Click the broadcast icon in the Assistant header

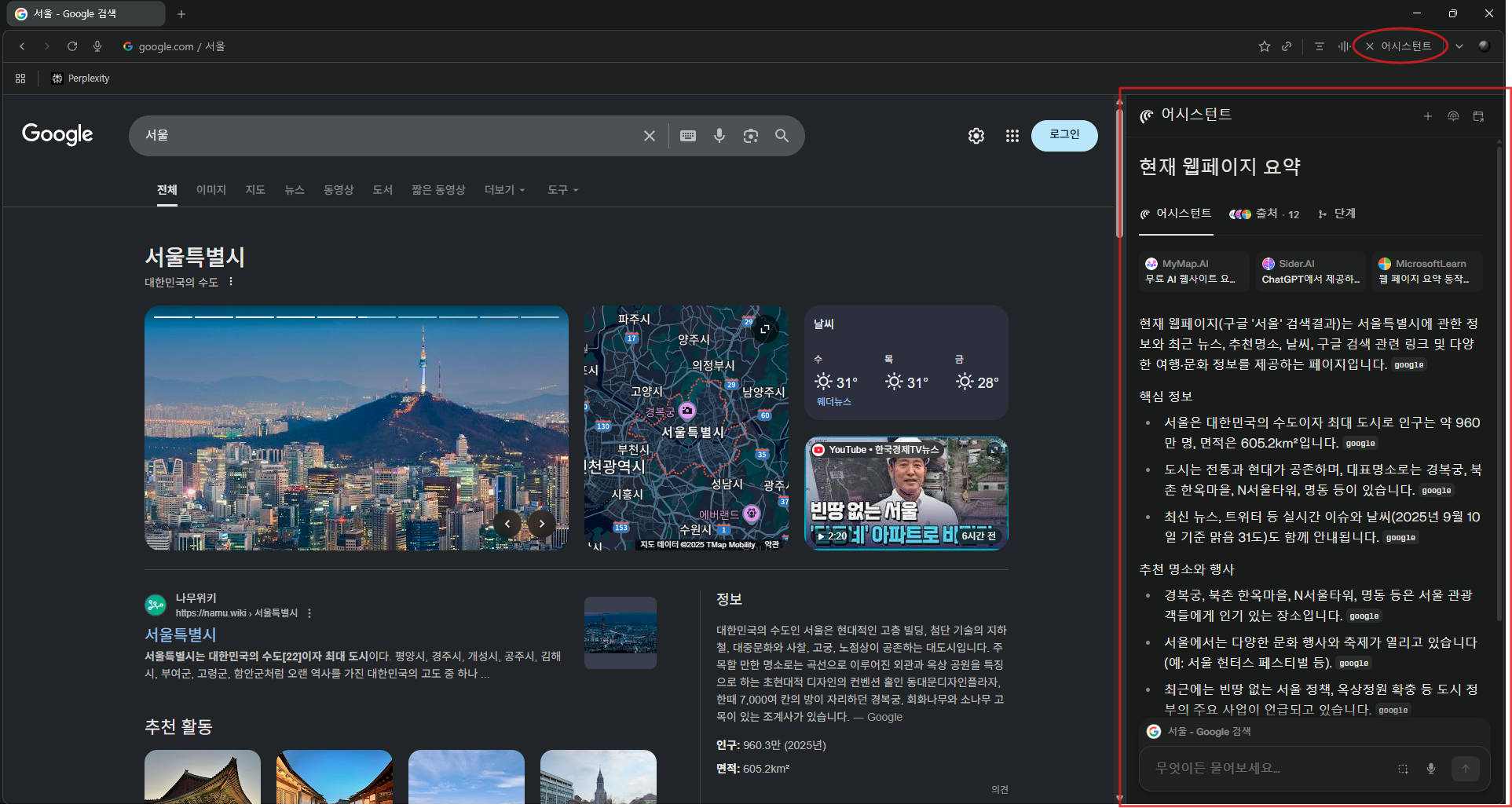coord(1453,116)
